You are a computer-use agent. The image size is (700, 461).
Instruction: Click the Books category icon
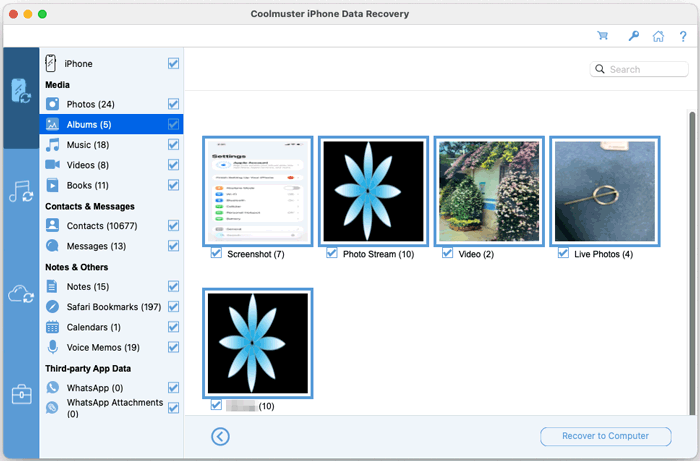tap(52, 185)
